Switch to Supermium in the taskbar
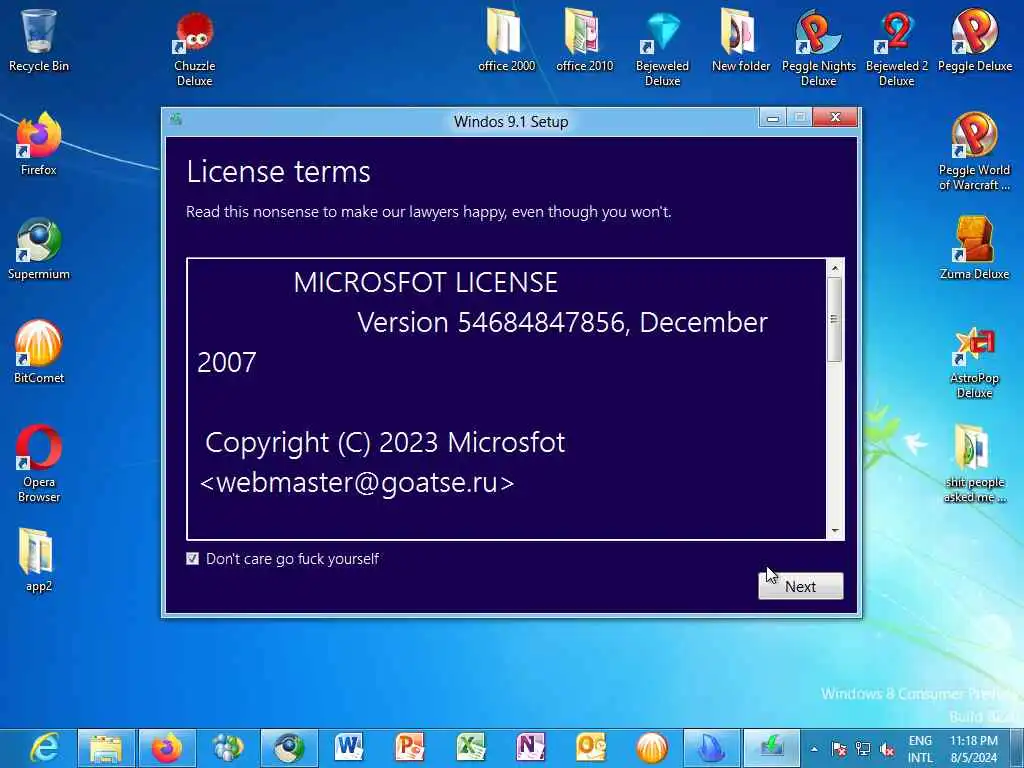 coord(289,748)
